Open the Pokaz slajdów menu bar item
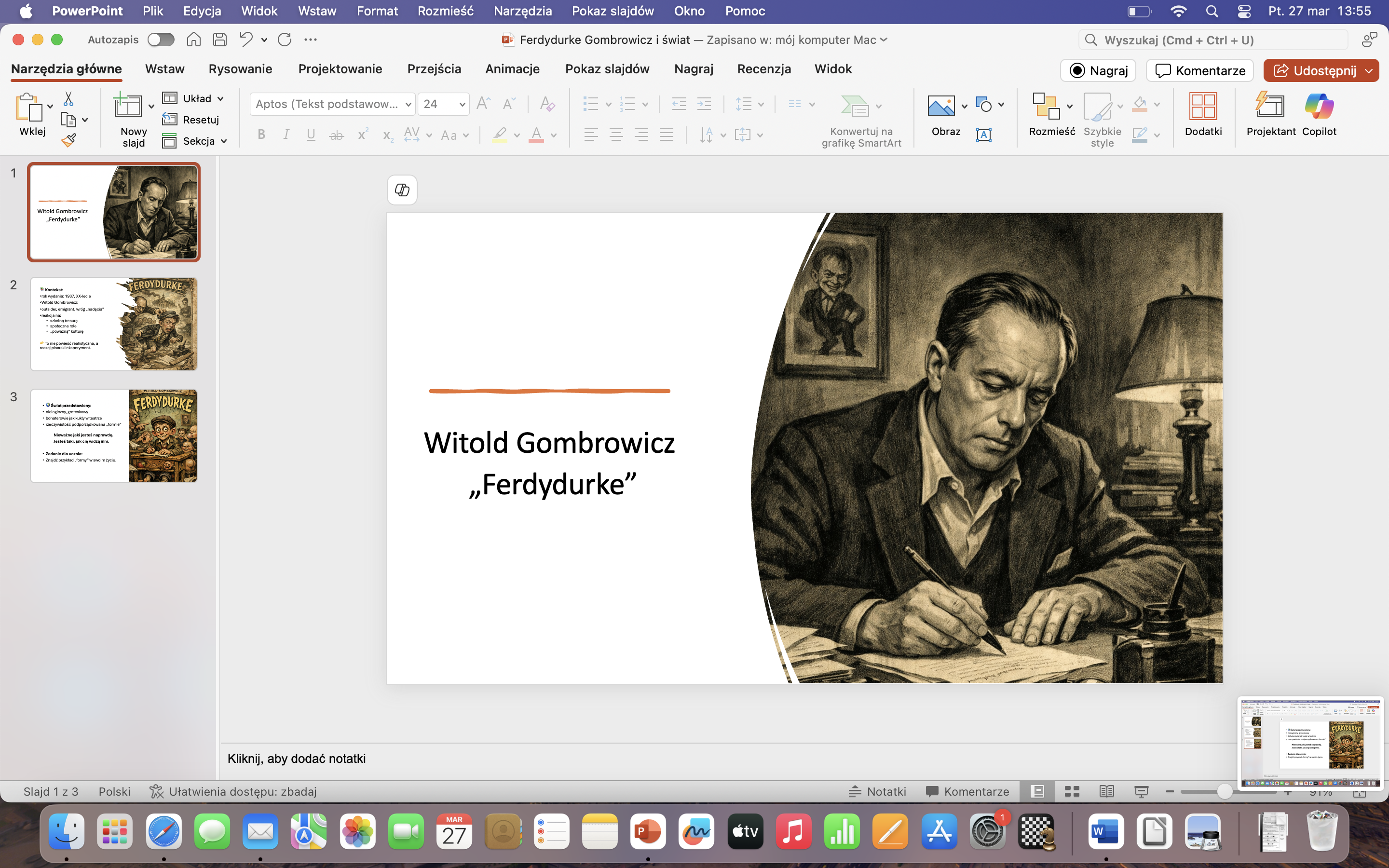The width and height of the screenshot is (1389, 868). (x=613, y=11)
